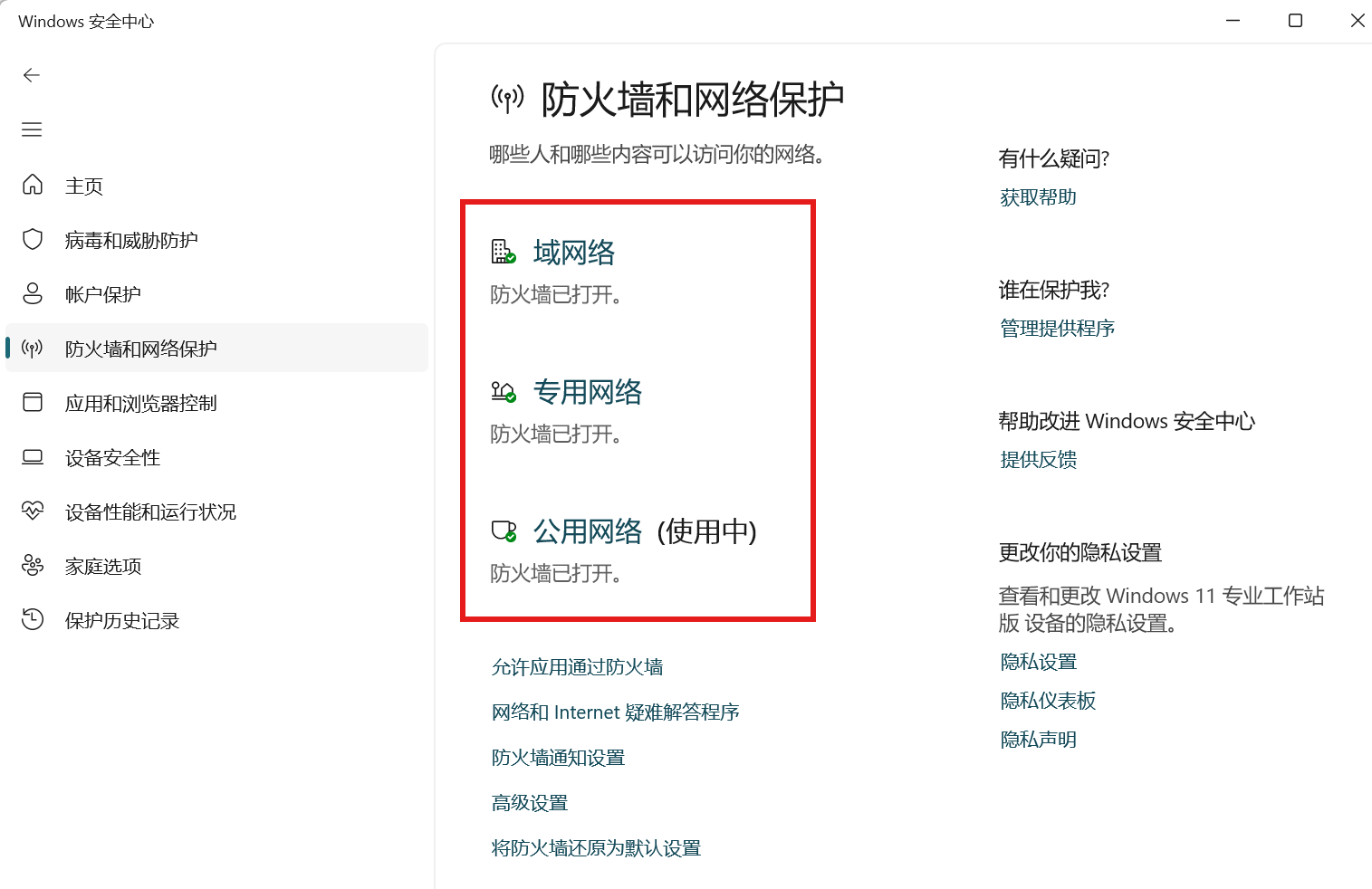
Task: Open the 专用网络 firewall settings
Action: pyautogui.click(x=587, y=392)
